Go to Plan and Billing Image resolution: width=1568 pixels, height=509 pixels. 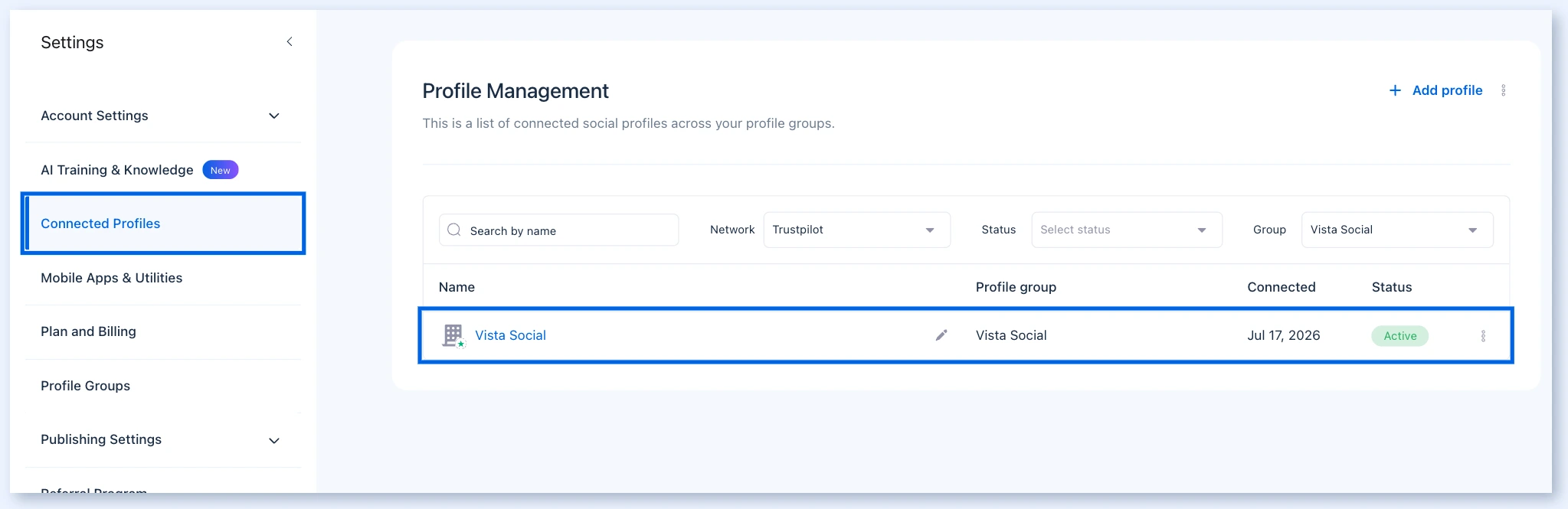click(x=88, y=331)
